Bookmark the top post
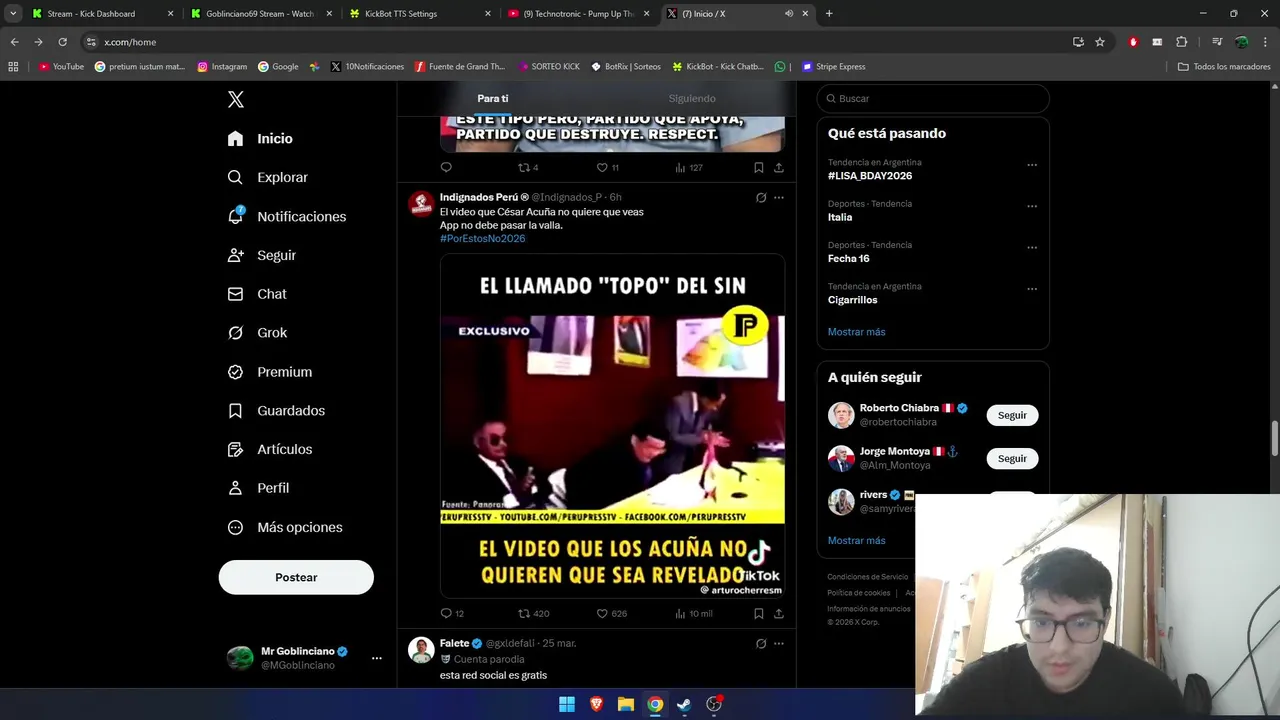The width and height of the screenshot is (1280, 720). (x=759, y=167)
